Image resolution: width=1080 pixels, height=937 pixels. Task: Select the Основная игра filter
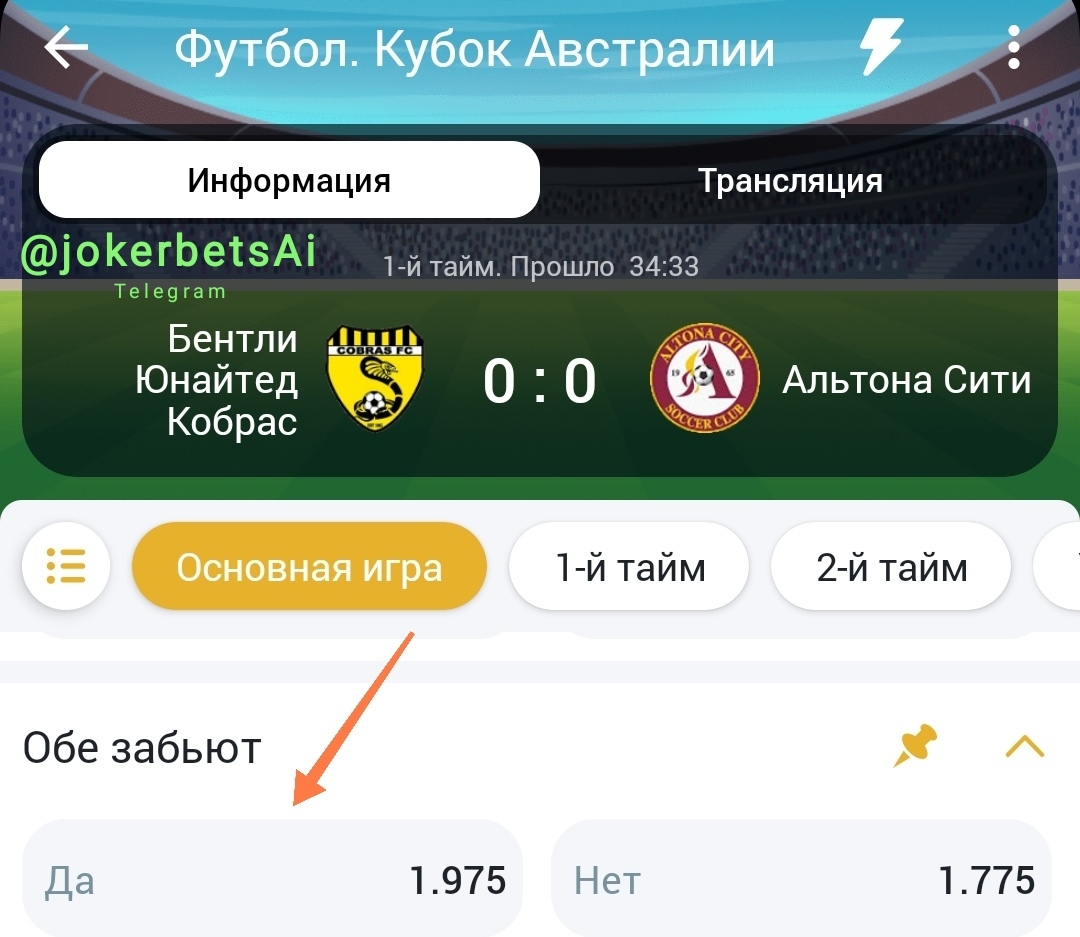[309, 566]
